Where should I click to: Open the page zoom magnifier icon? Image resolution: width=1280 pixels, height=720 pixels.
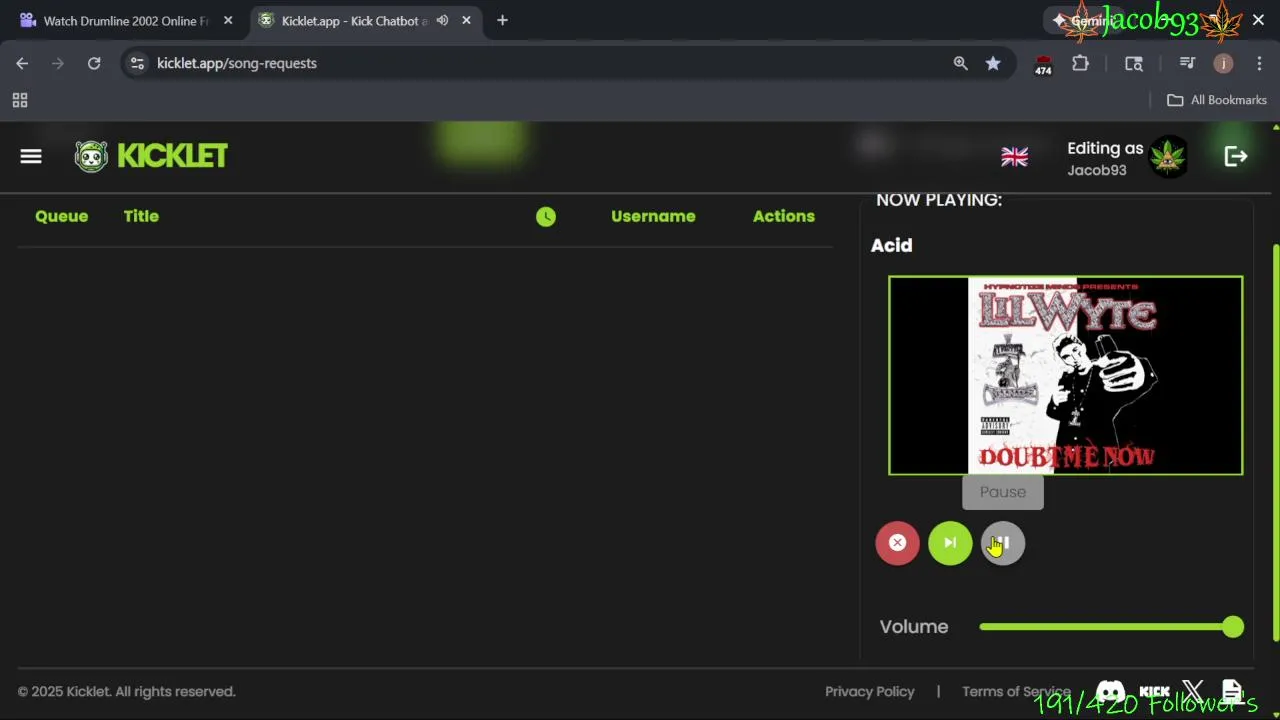(x=960, y=63)
